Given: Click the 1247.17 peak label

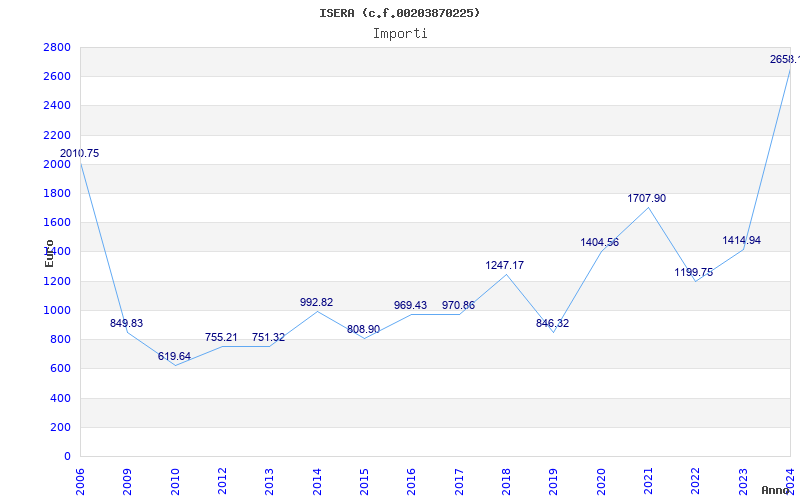Looking at the screenshot, I should pos(504,265).
